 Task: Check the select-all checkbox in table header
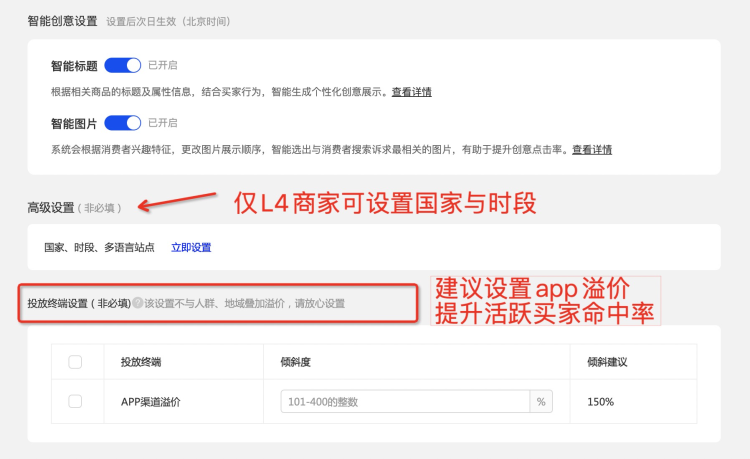point(75,362)
